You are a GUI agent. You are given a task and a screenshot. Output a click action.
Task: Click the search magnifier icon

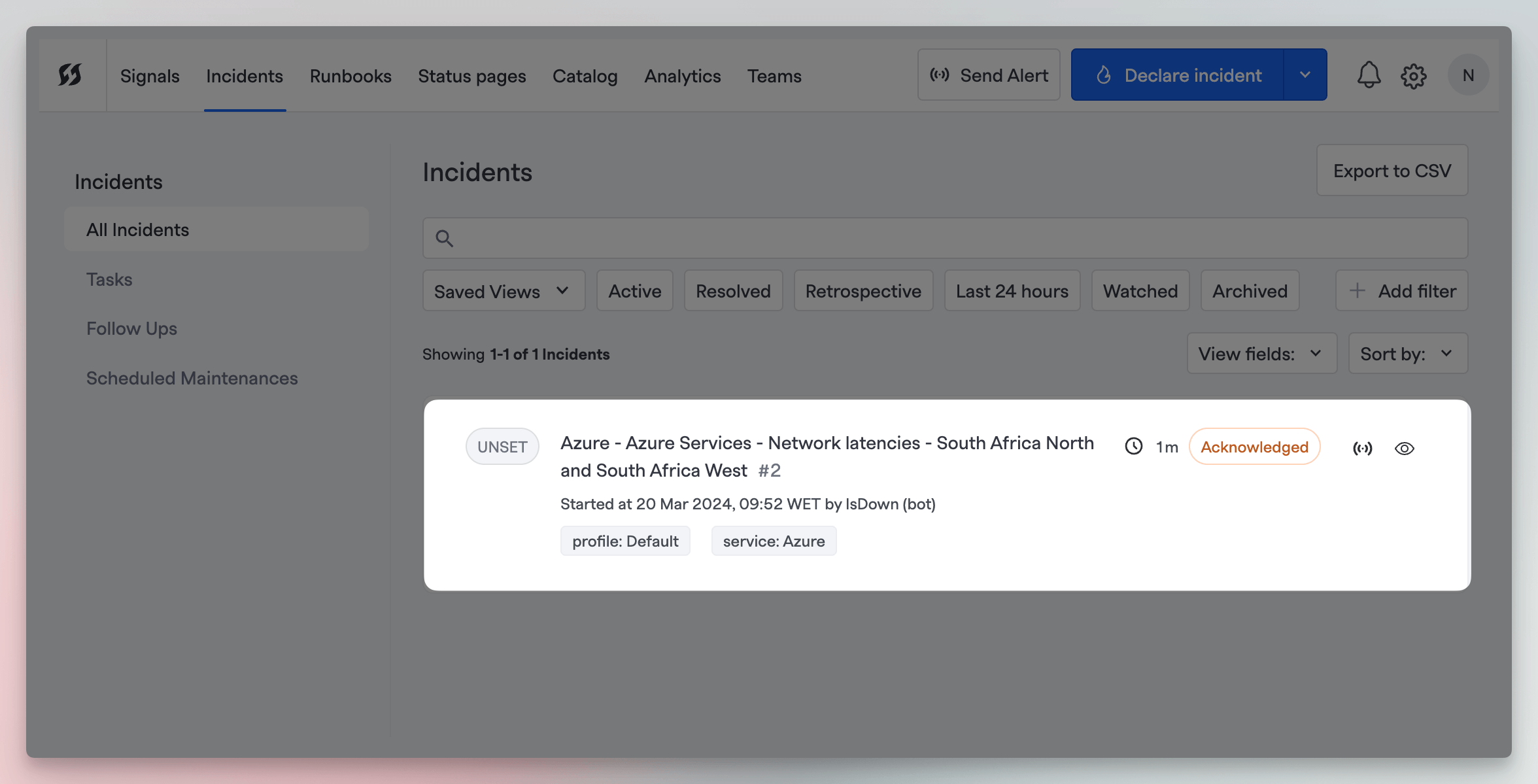(x=445, y=238)
